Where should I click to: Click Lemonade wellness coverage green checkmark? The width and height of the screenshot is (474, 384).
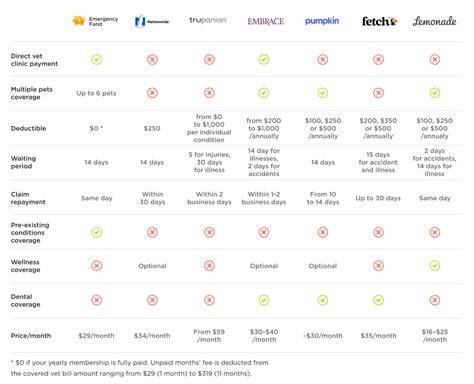435,266
